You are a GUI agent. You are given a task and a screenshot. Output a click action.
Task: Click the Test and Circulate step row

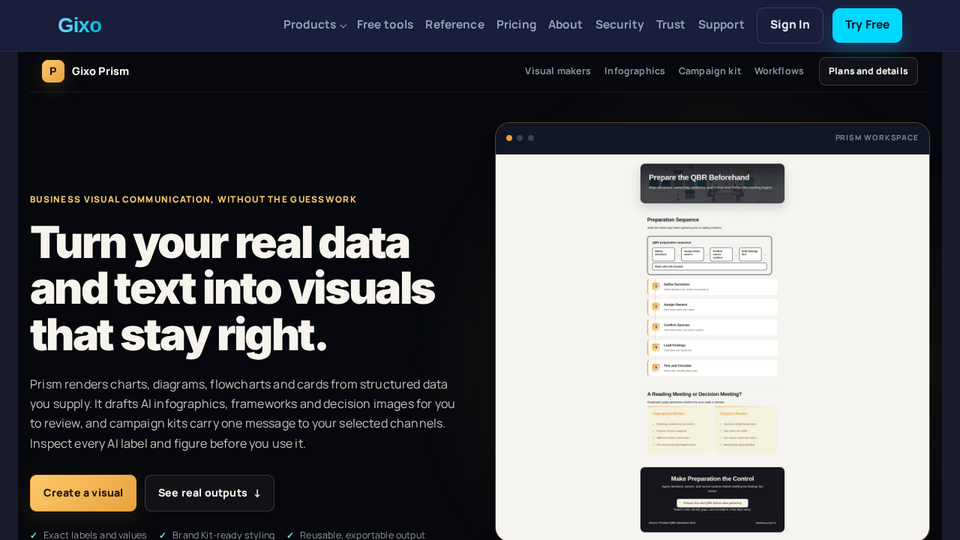(712, 368)
